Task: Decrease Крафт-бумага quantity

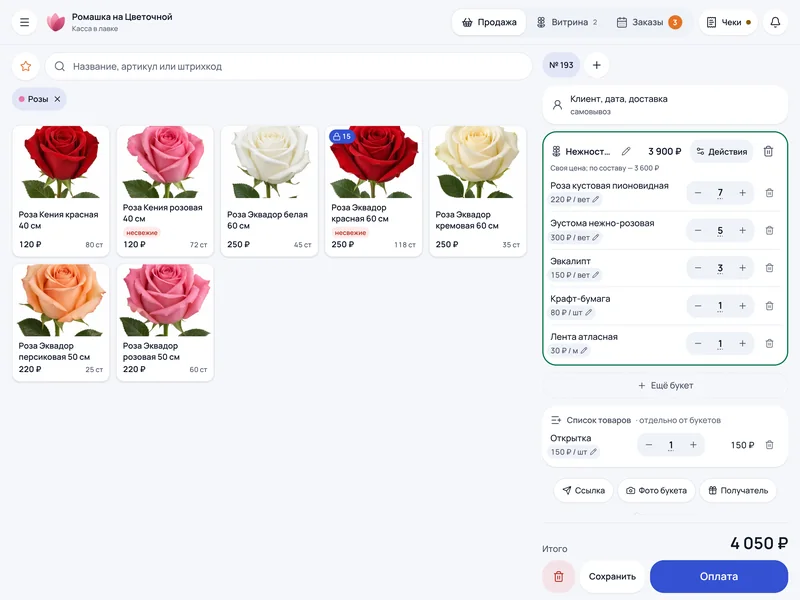Action: tap(698, 306)
